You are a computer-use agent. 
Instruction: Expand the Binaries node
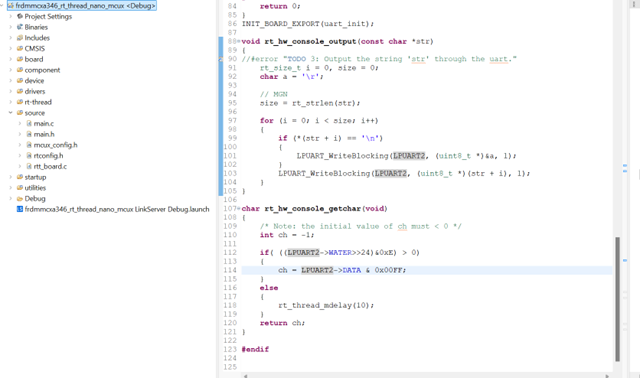pyautogui.click(x=11, y=27)
